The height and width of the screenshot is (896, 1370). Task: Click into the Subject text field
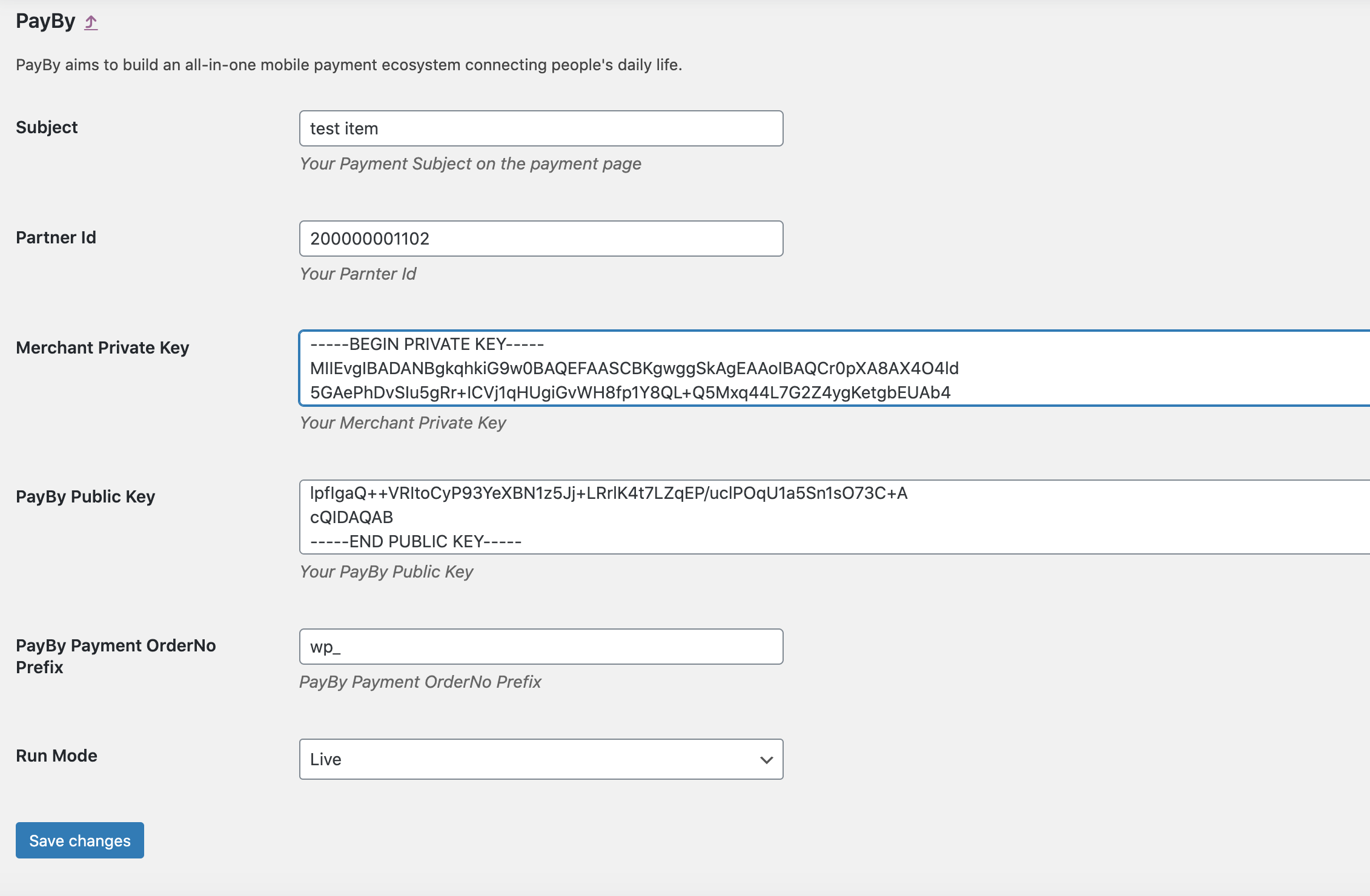(540, 128)
